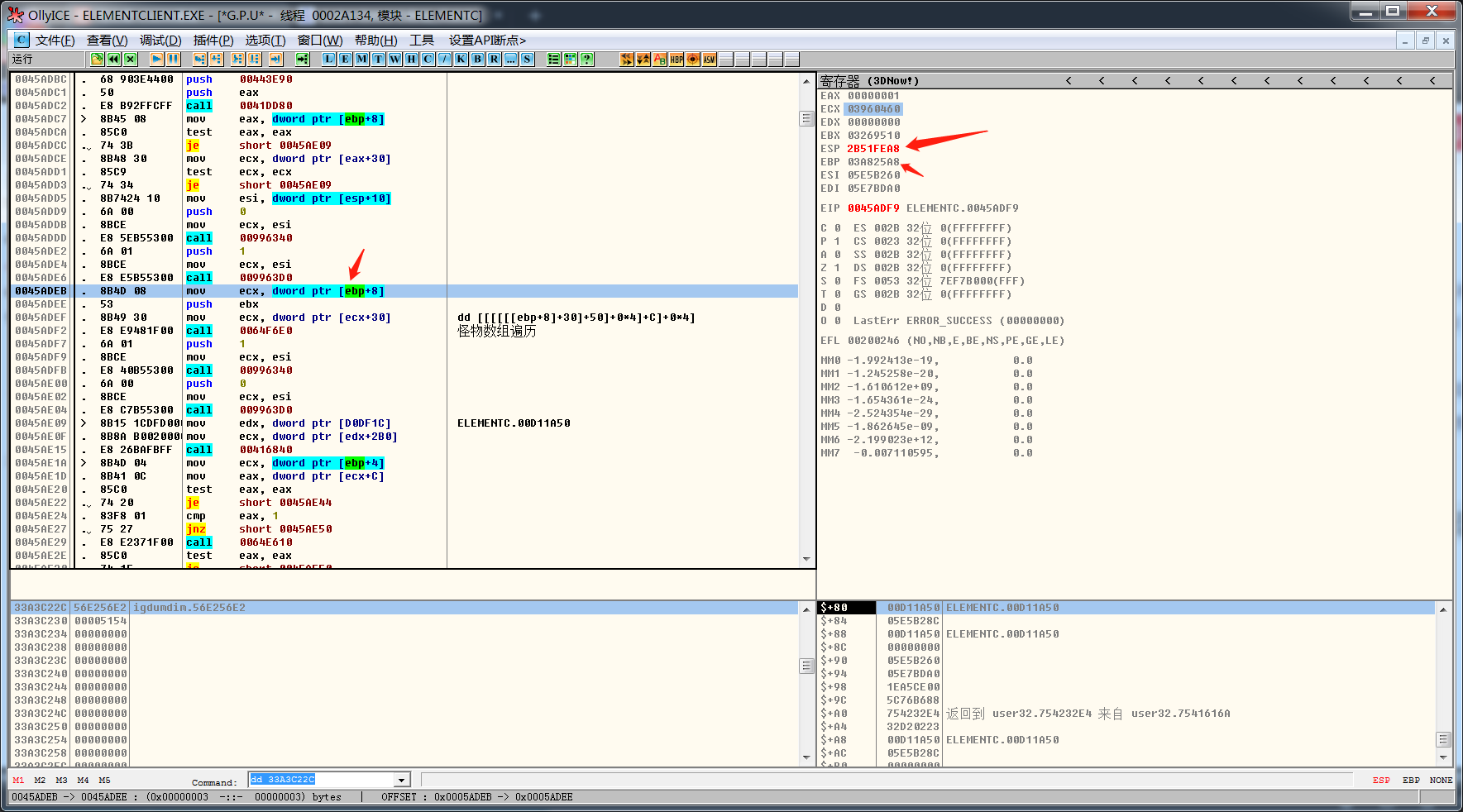Open the Memory map (M) window
The height and width of the screenshot is (812, 1463).
point(362,59)
